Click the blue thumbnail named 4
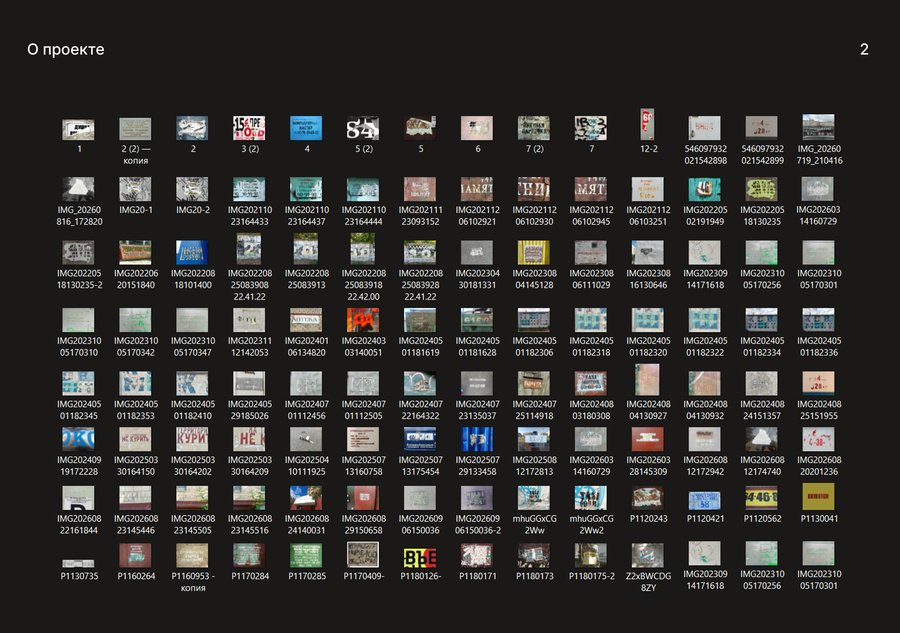Screen dimensions: 900x633 pos(306,128)
